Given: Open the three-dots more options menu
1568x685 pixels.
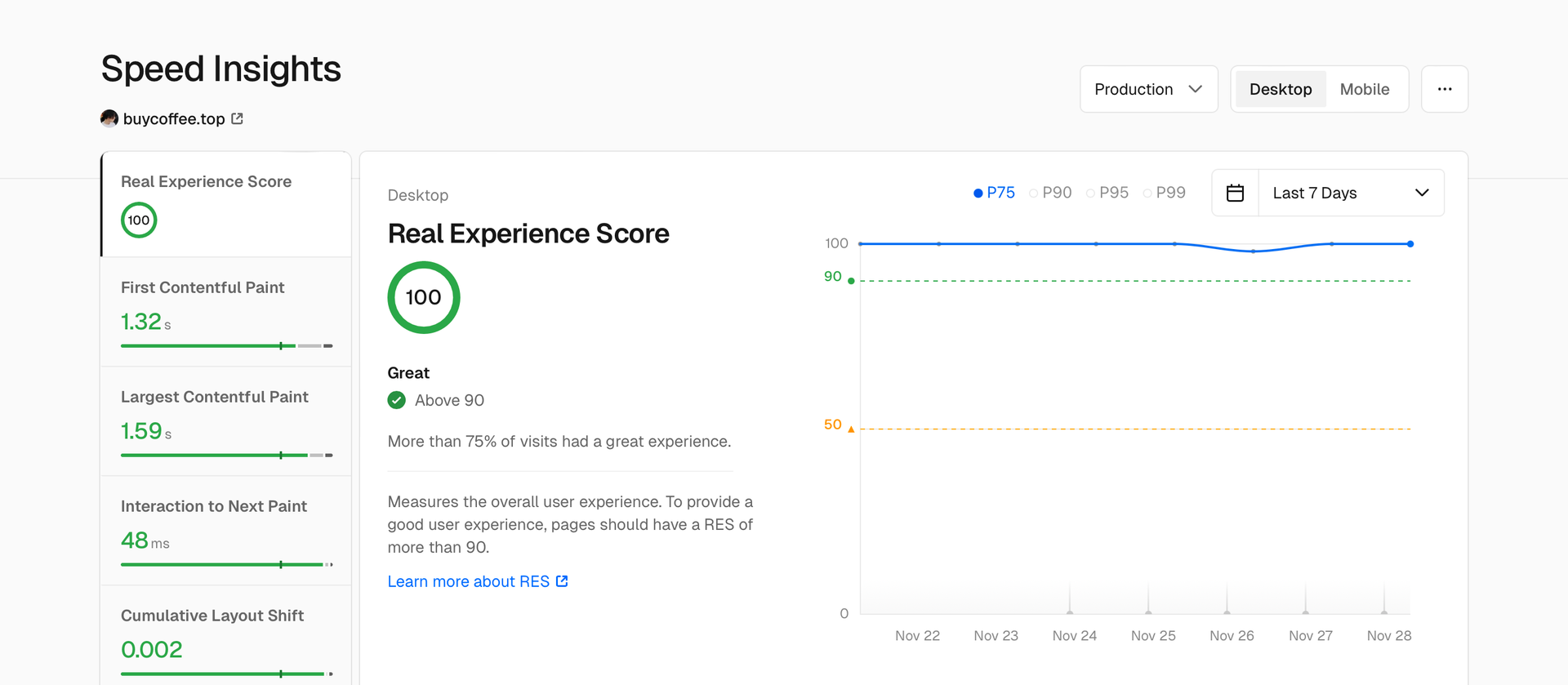Looking at the screenshot, I should pyautogui.click(x=1444, y=89).
